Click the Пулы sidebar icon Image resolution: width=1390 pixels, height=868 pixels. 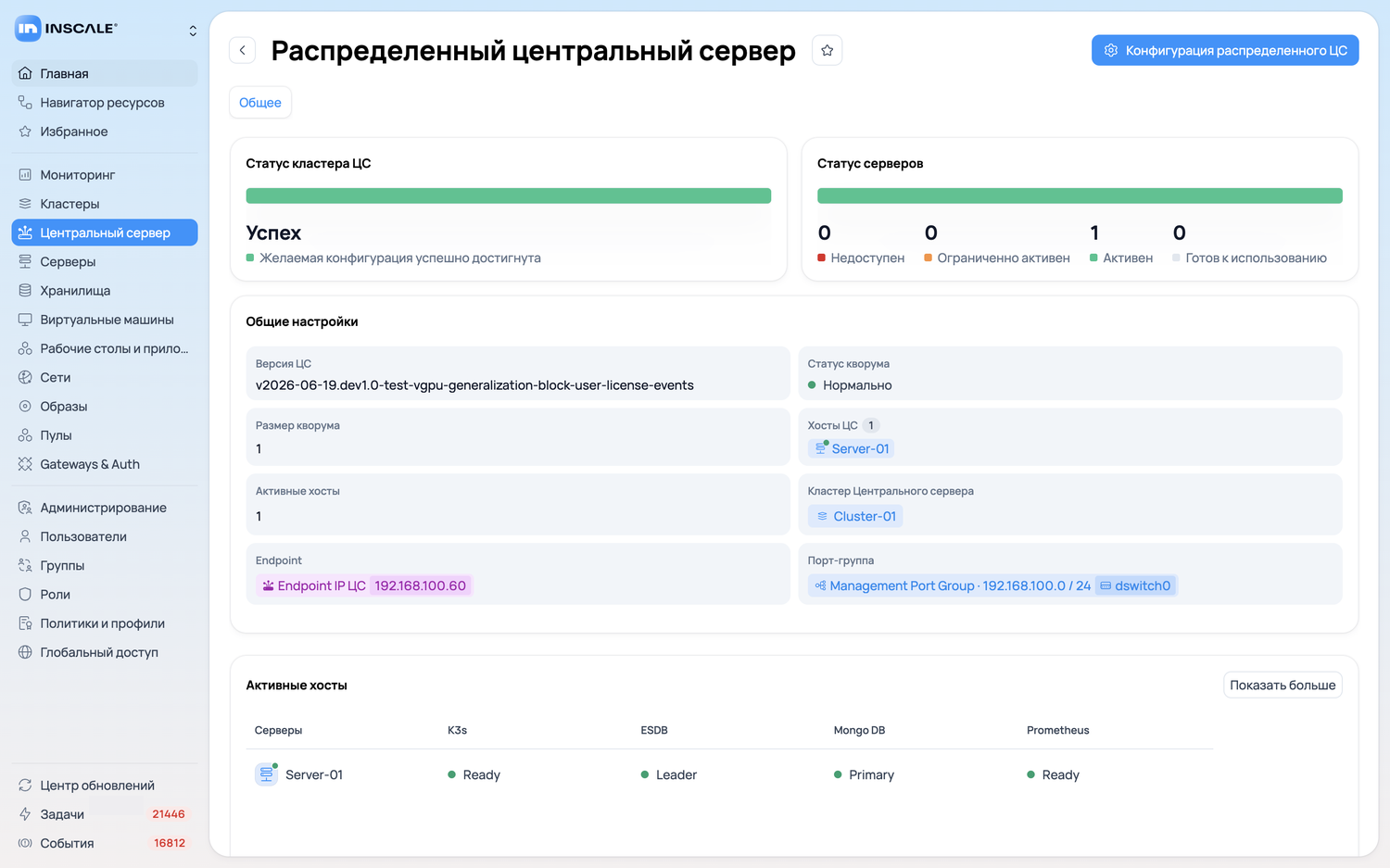pyautogui.click(x=25, y=435)
